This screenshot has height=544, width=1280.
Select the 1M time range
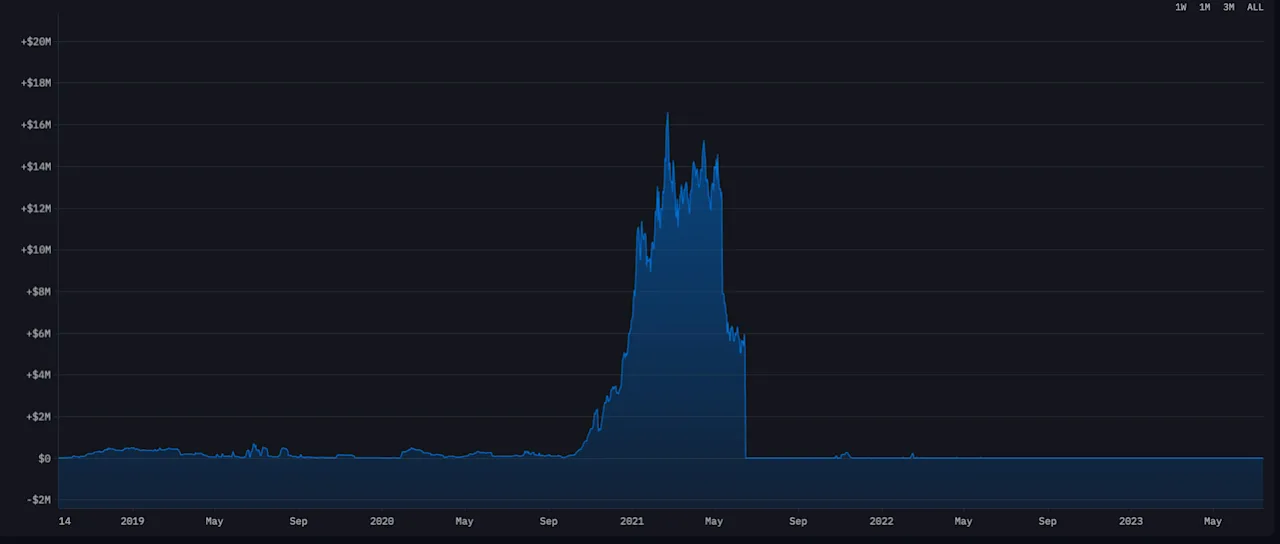tap(1205, 7)
